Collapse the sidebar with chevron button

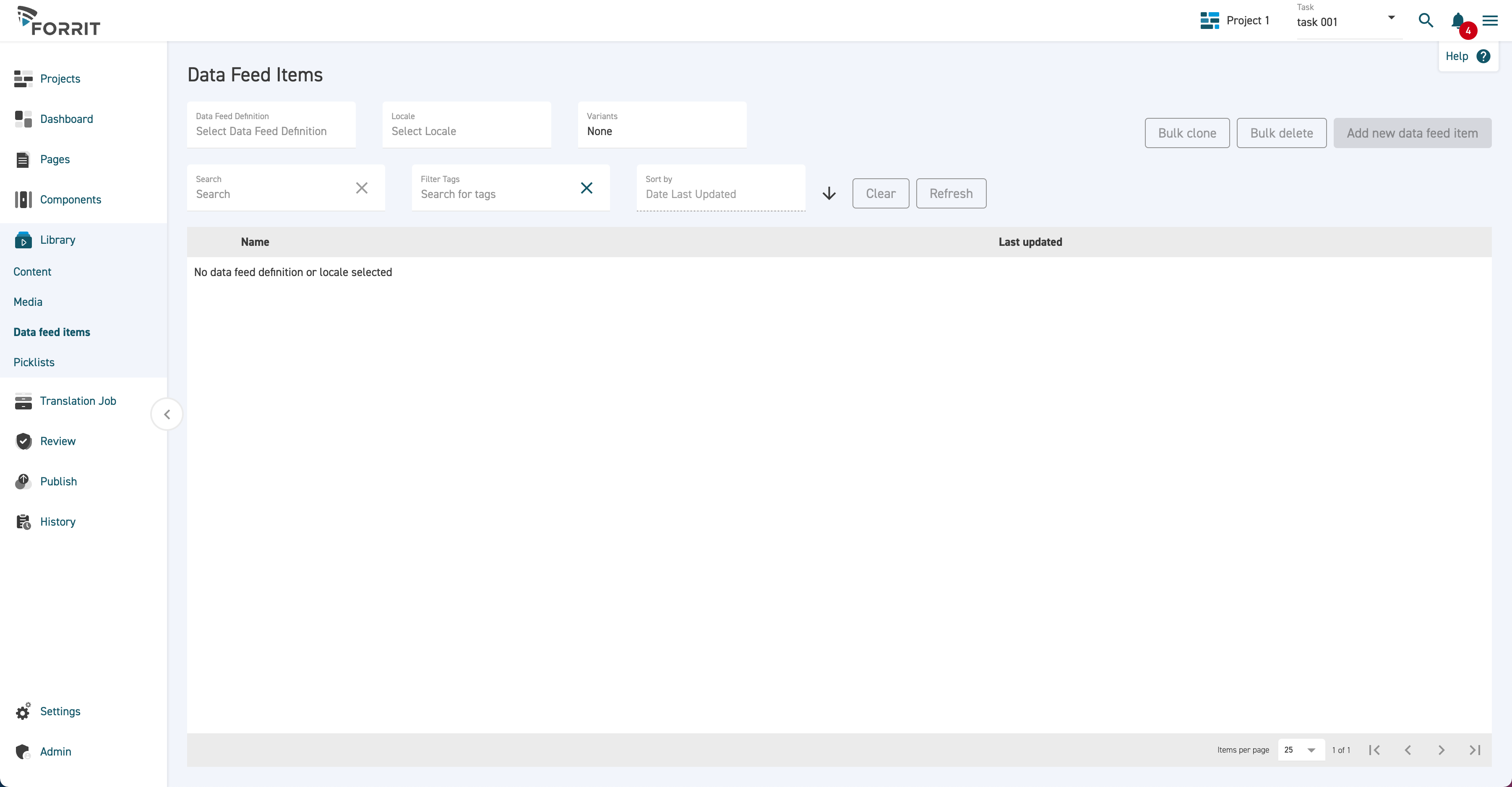(x=167, y=414)
